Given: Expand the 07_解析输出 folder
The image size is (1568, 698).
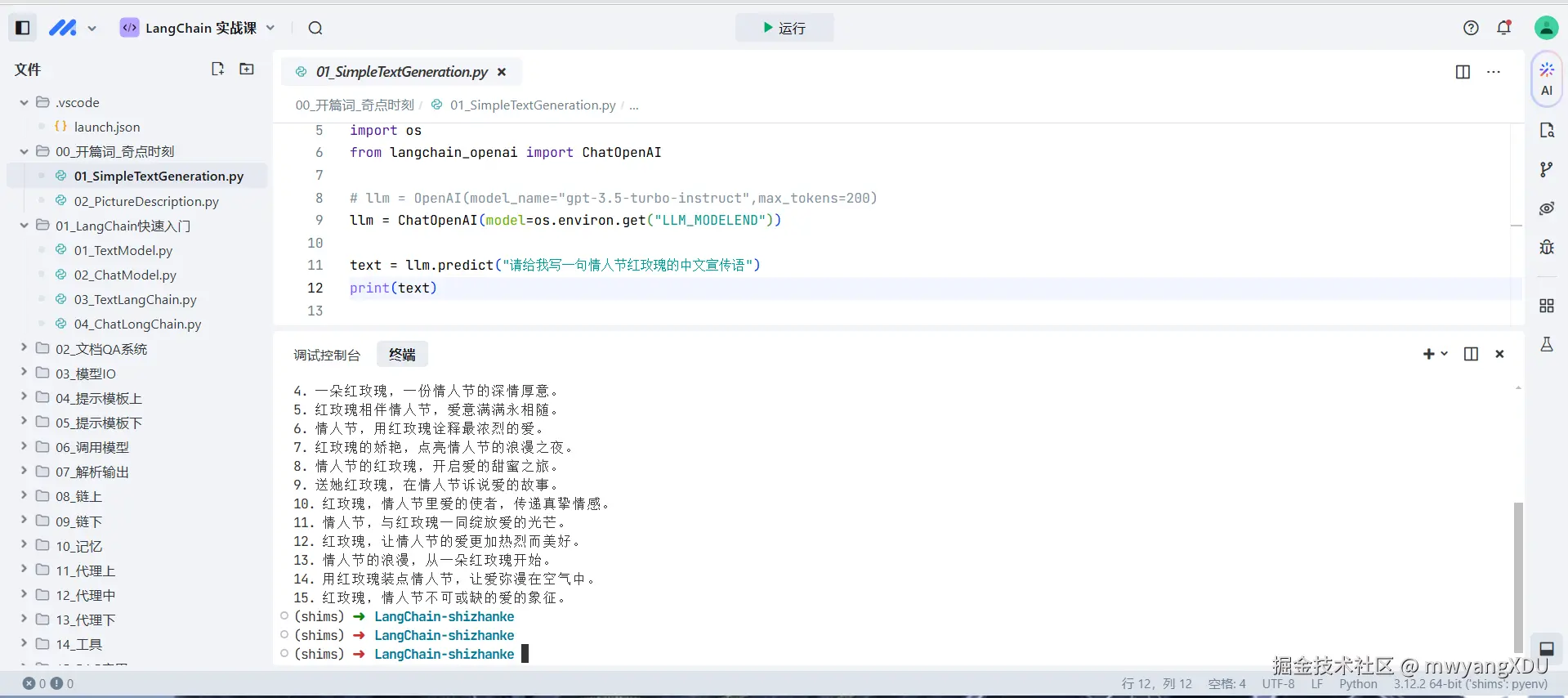Looking at the screenshot, I should click(x=24, y=472).
